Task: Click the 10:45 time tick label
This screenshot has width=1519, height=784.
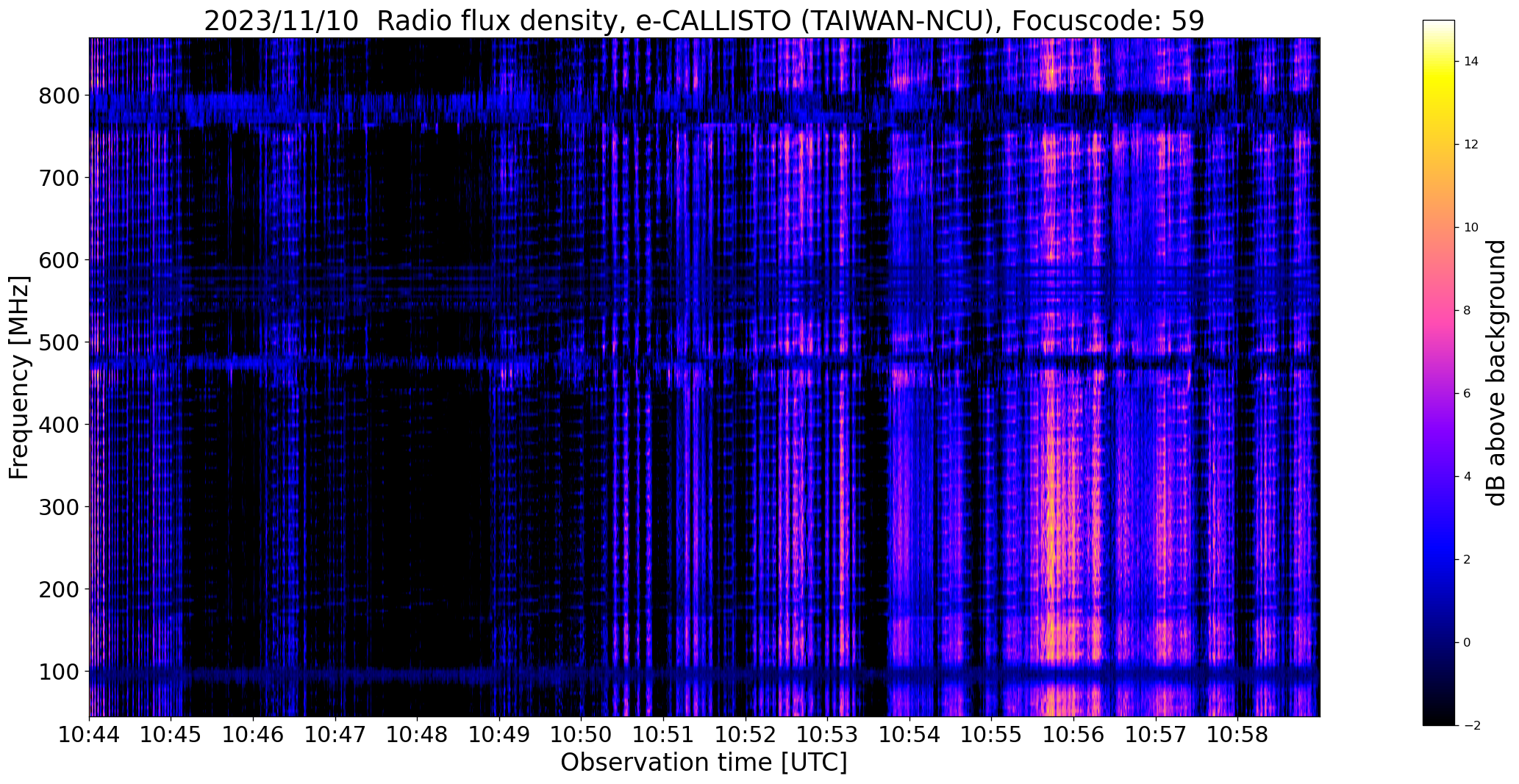Action: tap(171, 734)
